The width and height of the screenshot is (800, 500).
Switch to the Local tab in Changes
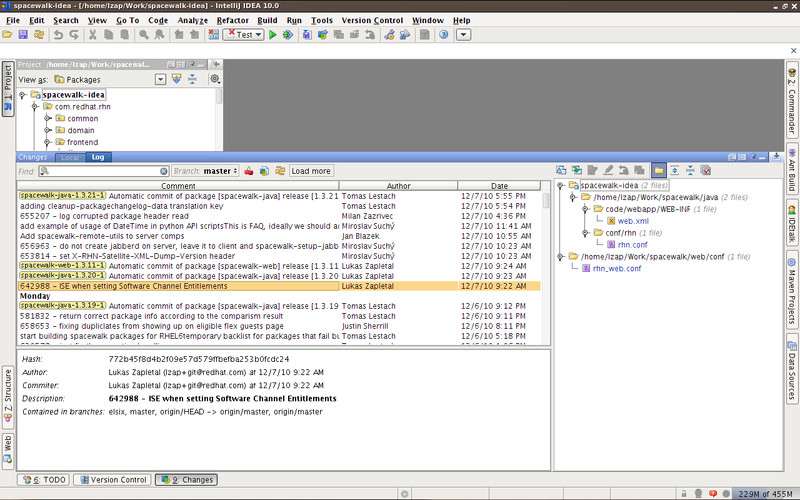pos(70,157)
